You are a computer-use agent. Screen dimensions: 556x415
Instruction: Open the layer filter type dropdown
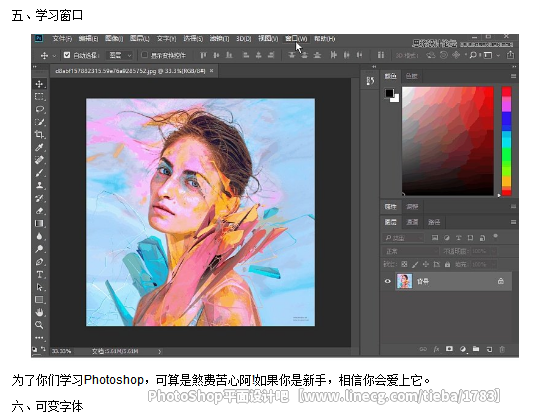click(404, 238)
